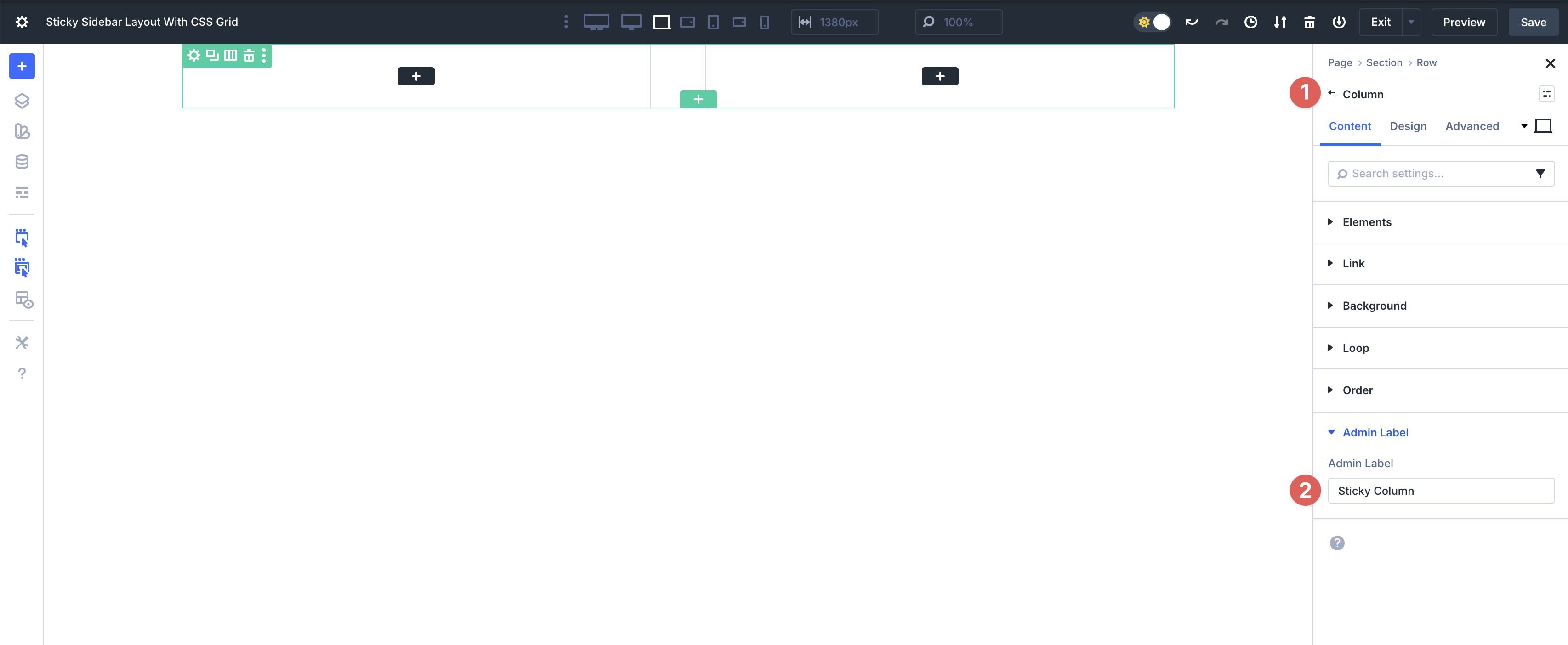Click the undo arrow in the toolbar
Screen dimensions: 1568x645
click(1191, 22)
